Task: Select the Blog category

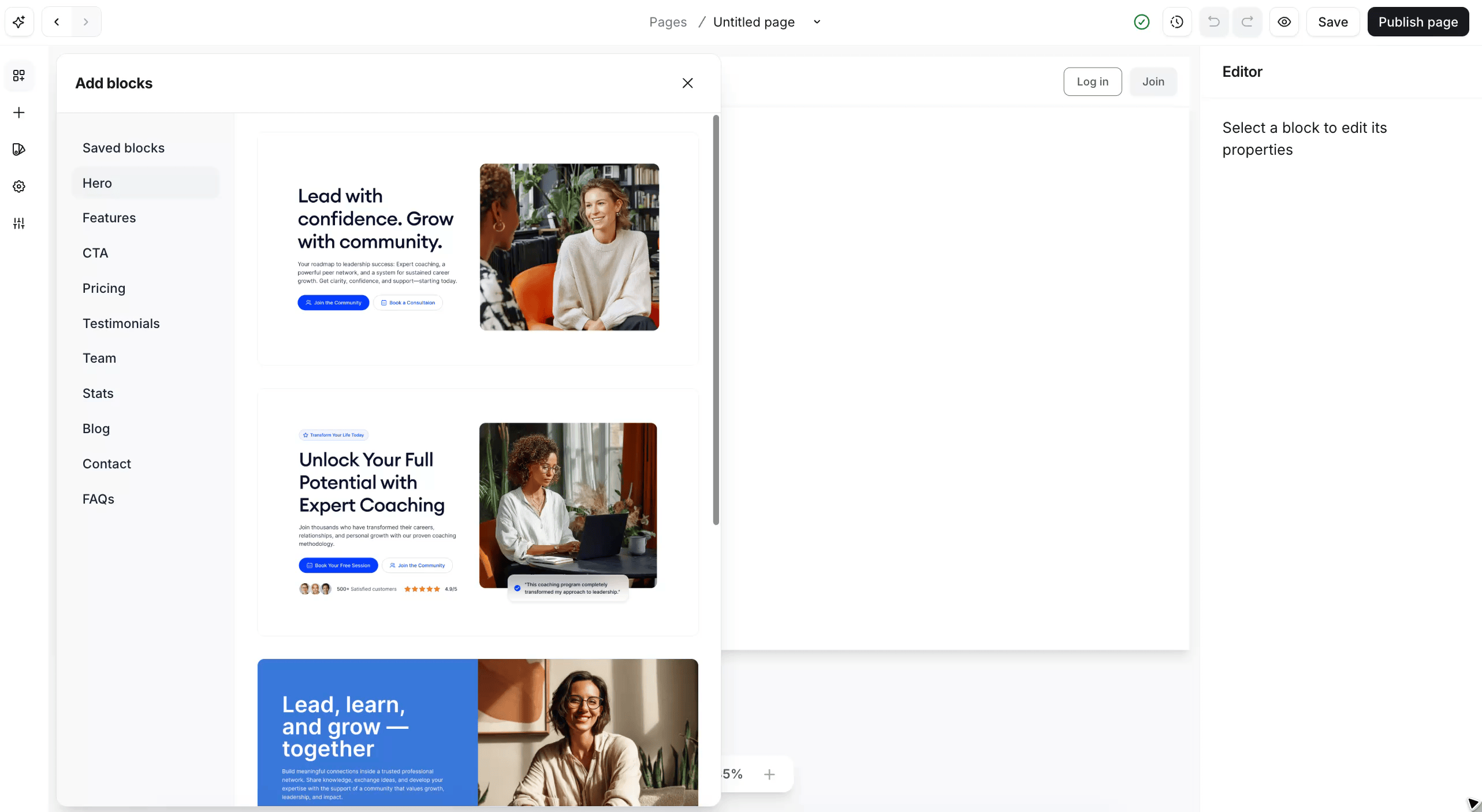Action: click(x=146, y=429)
